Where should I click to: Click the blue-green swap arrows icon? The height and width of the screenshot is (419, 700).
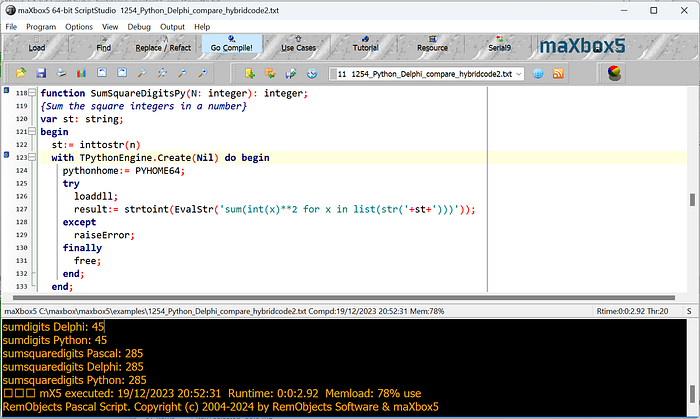click(x=291, y=73)
